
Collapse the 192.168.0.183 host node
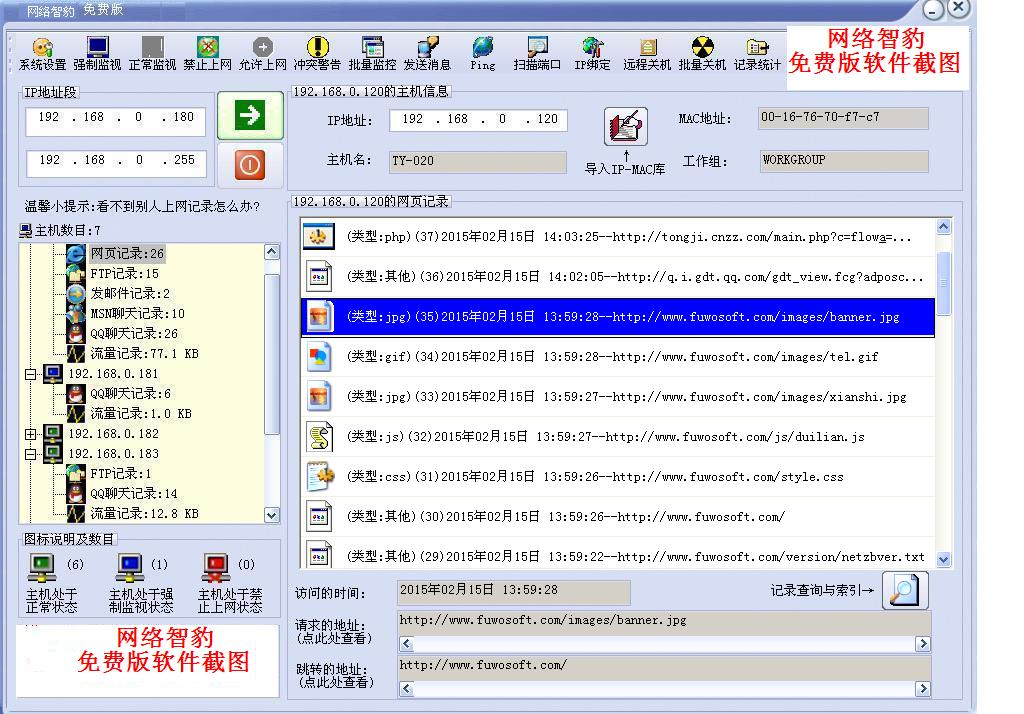pos(31,454)
